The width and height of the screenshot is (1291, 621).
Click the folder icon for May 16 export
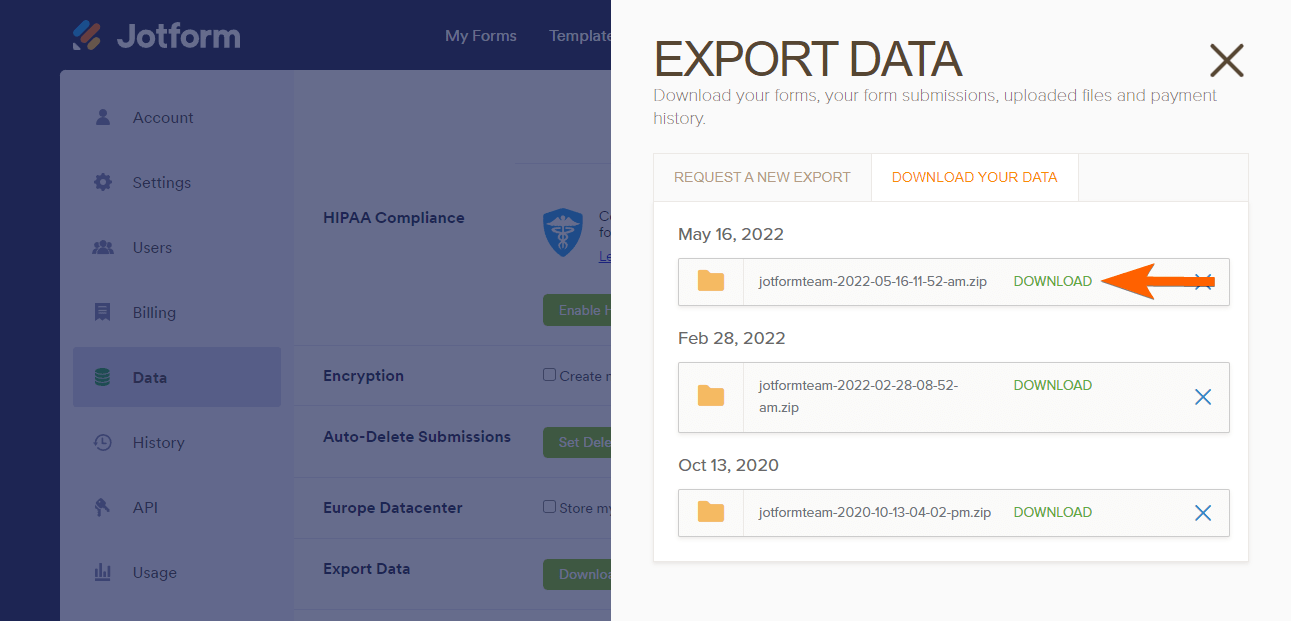tap(711, 281)
